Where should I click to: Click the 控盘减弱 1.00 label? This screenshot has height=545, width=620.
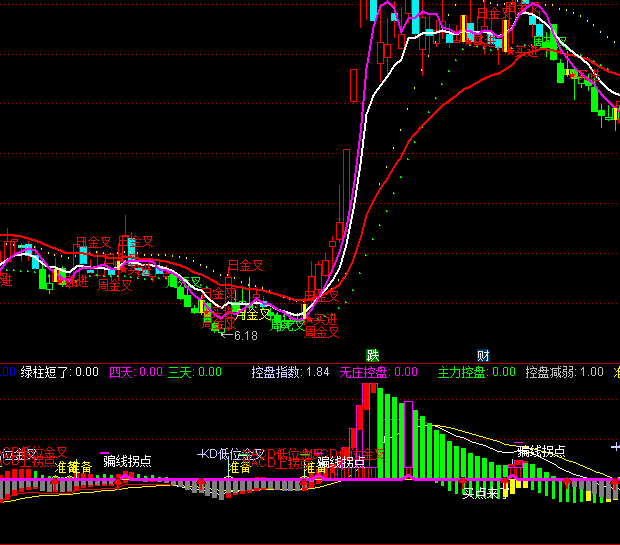tap(565, 372)
